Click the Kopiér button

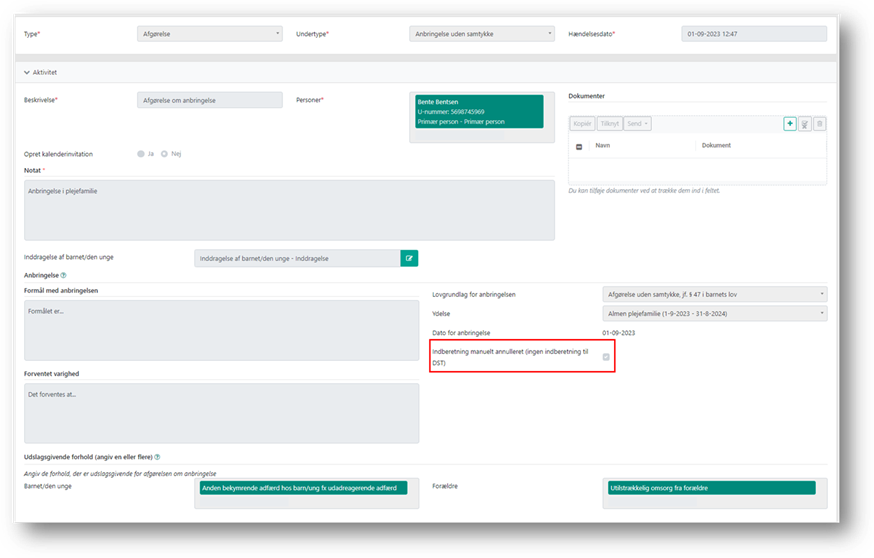(582, 124)
